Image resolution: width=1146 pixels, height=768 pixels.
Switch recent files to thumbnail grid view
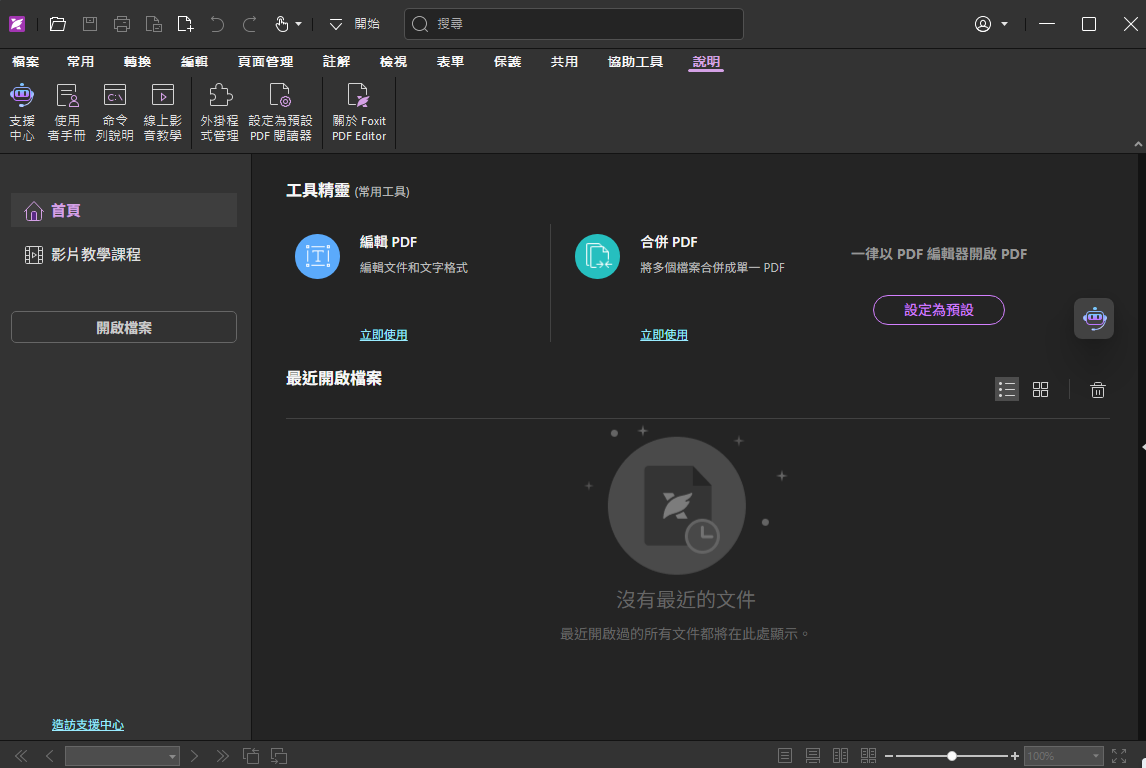tap(1040, 389)
